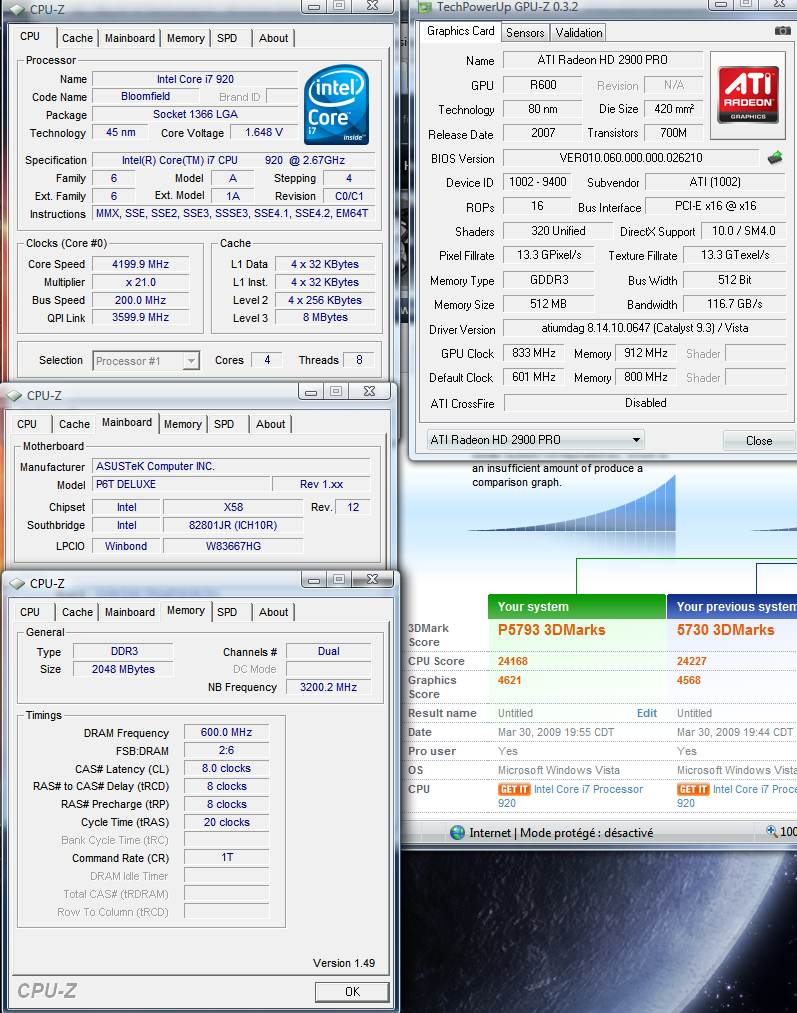Screen dimensions: 797x1013
Task: Click the CPU-Z title icon of the Mainboard window
Action: (x=14, y=395)
